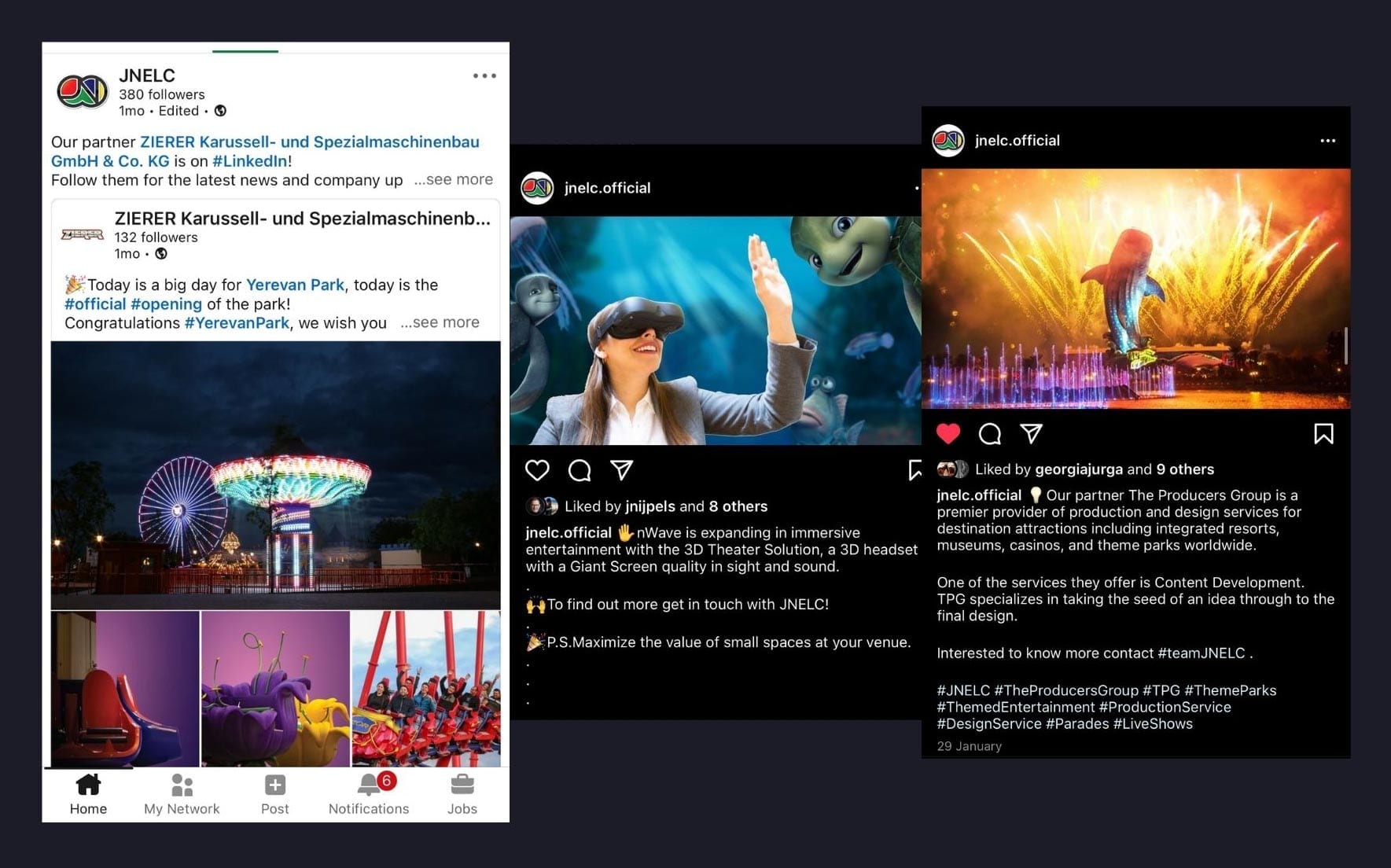Open red ride seat thumbnail photo
This screenshot has width=1391, height=868.
[125, 689]
